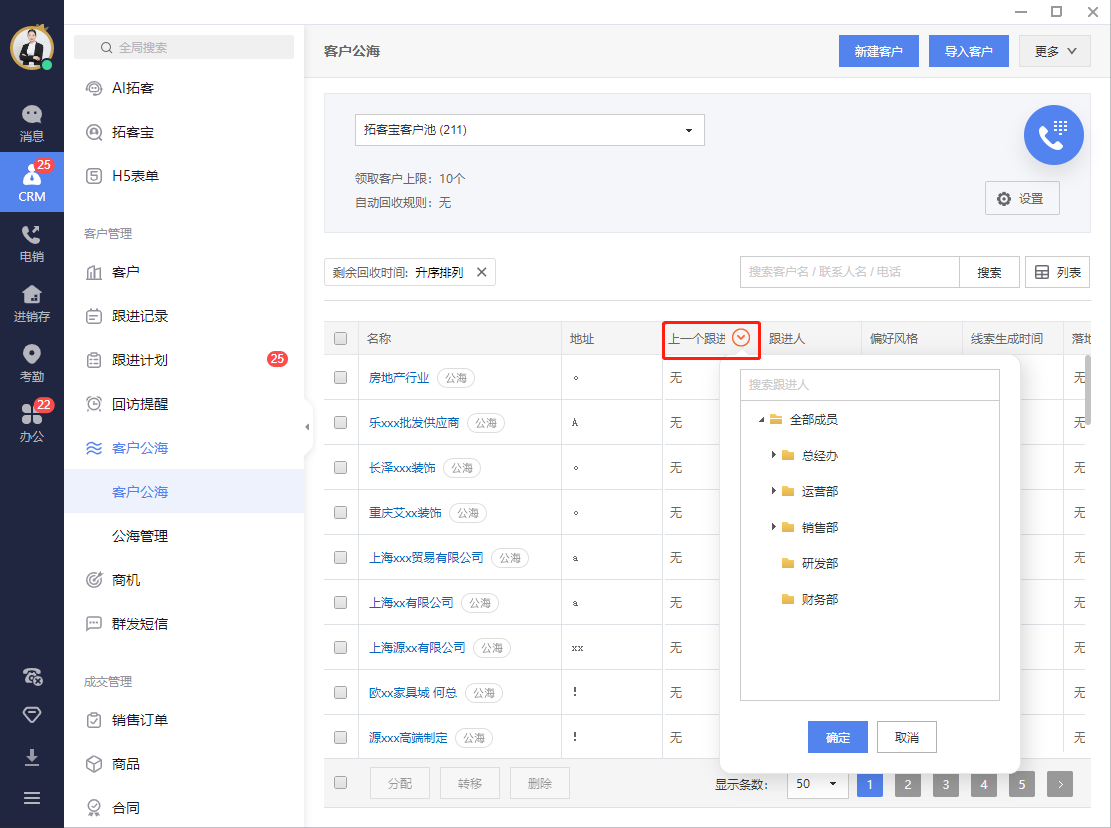The height and width of the screenshot is (828, 1111).
Task: Open the 上海源xx有限公司 customer link
Action: point(417,647)
